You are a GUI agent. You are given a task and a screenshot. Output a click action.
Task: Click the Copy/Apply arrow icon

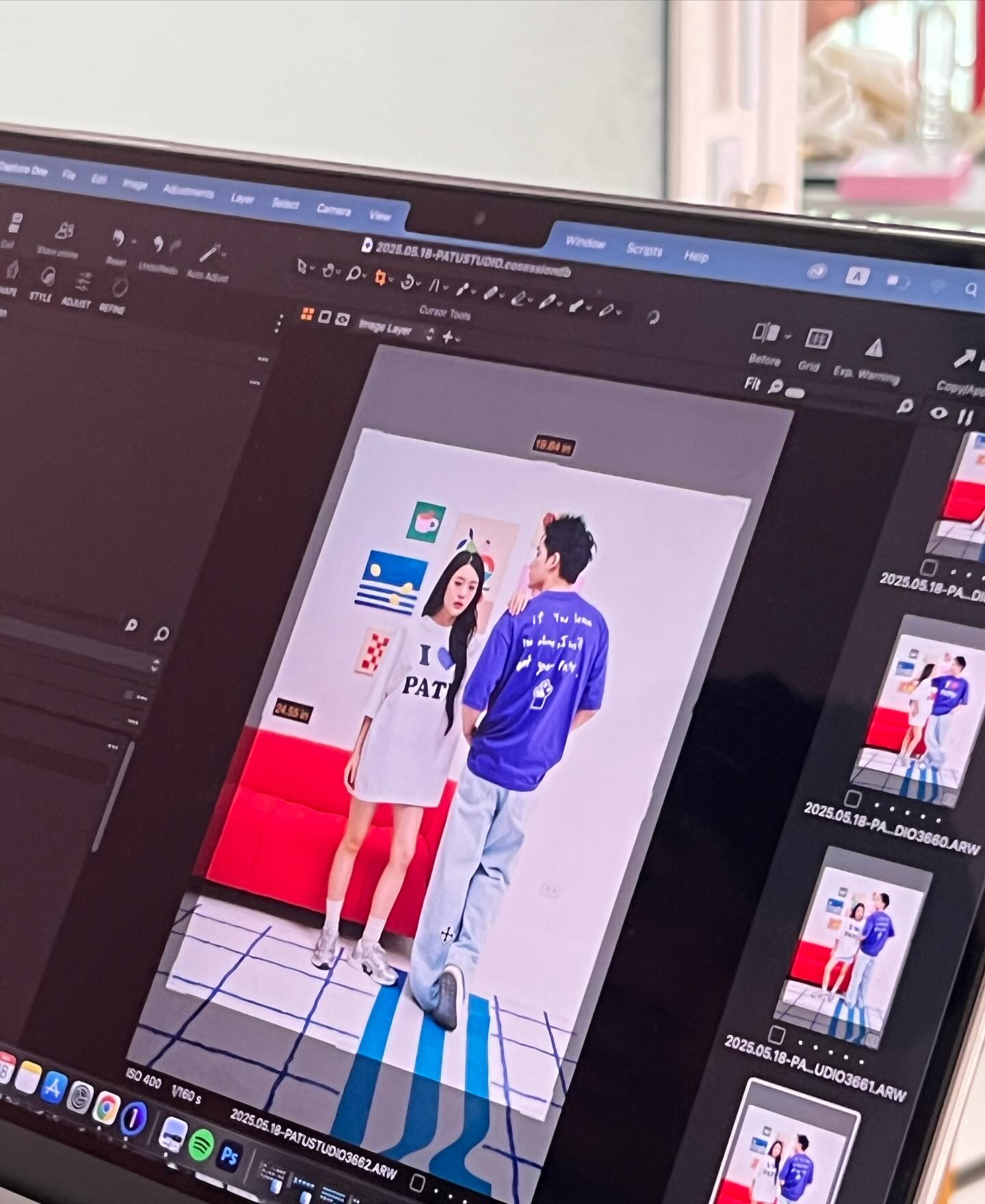pos(967,359)
